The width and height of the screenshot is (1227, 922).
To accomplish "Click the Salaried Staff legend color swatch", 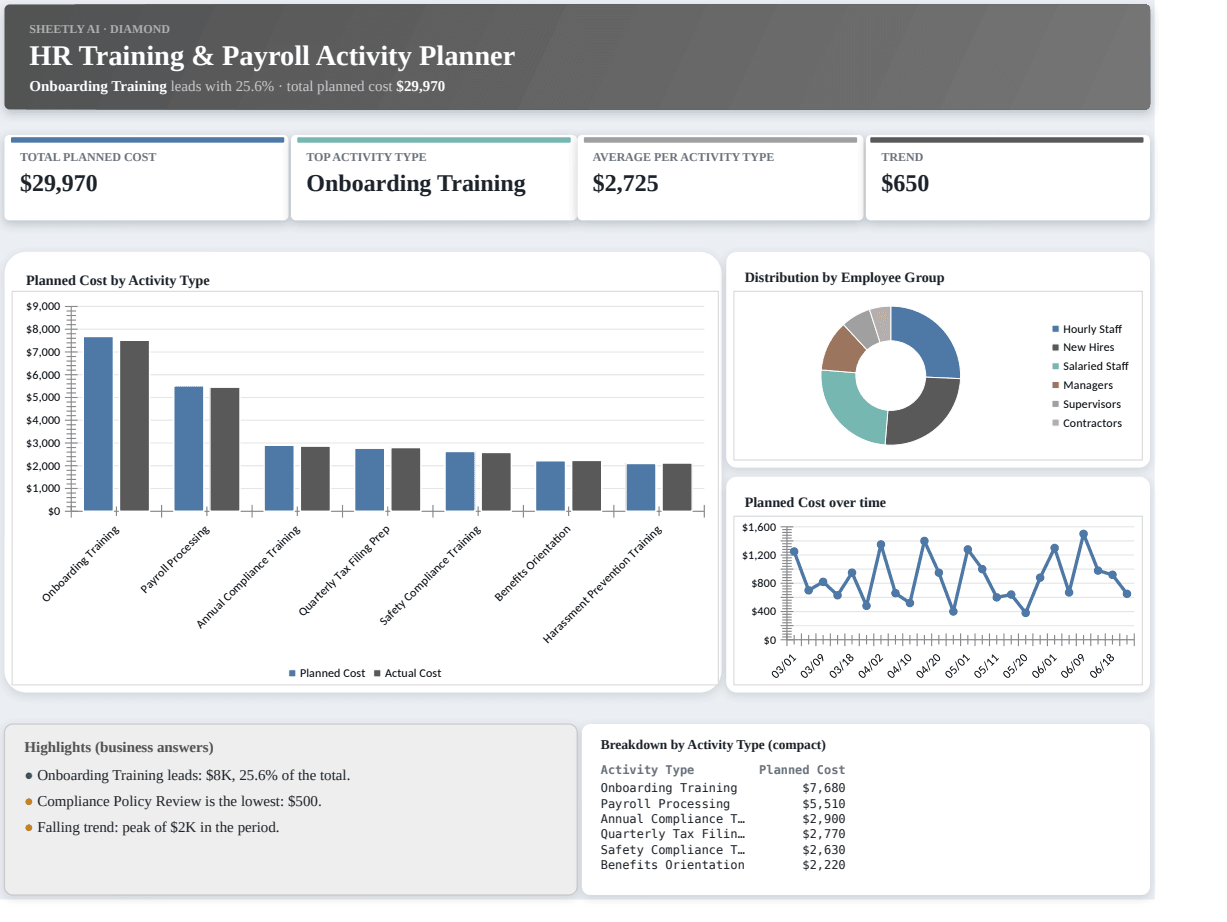I will [1056, 366].
